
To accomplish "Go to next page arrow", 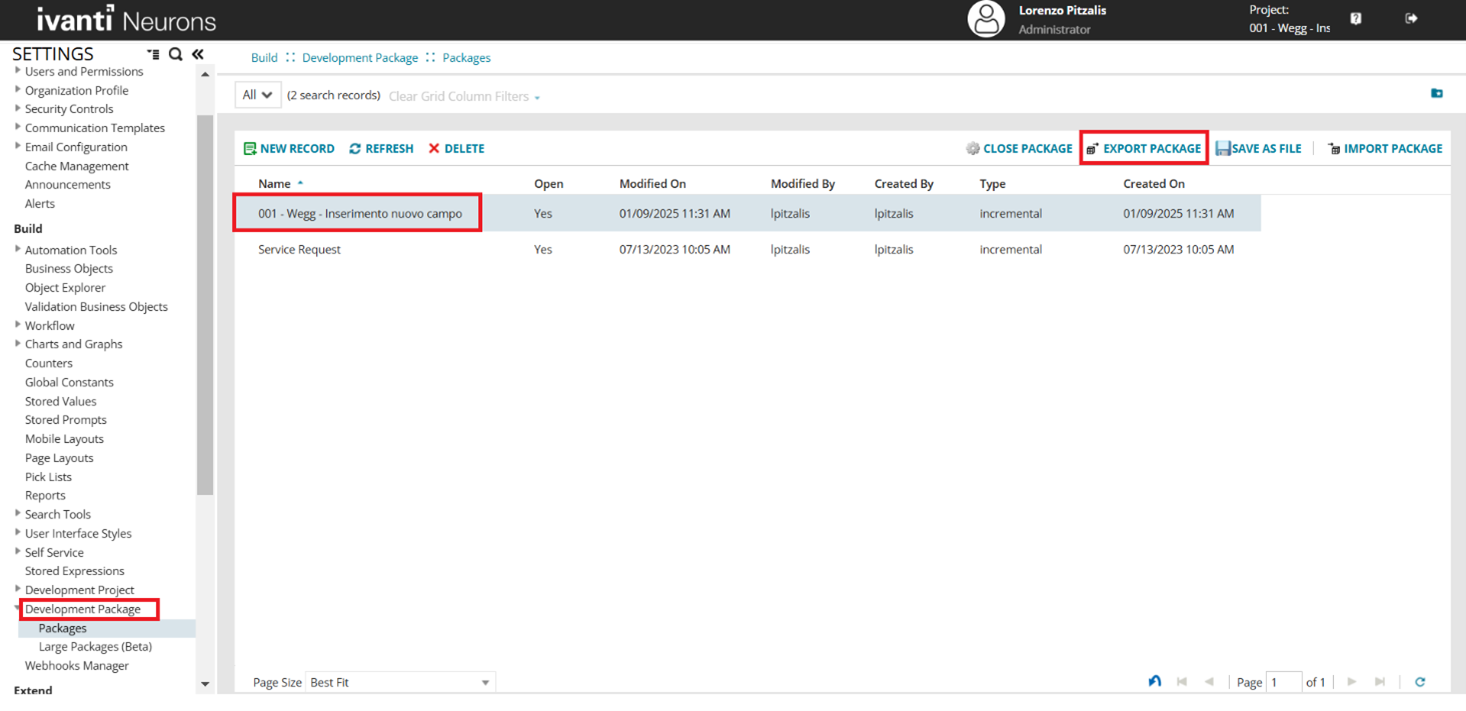I will pos(1352,682).
